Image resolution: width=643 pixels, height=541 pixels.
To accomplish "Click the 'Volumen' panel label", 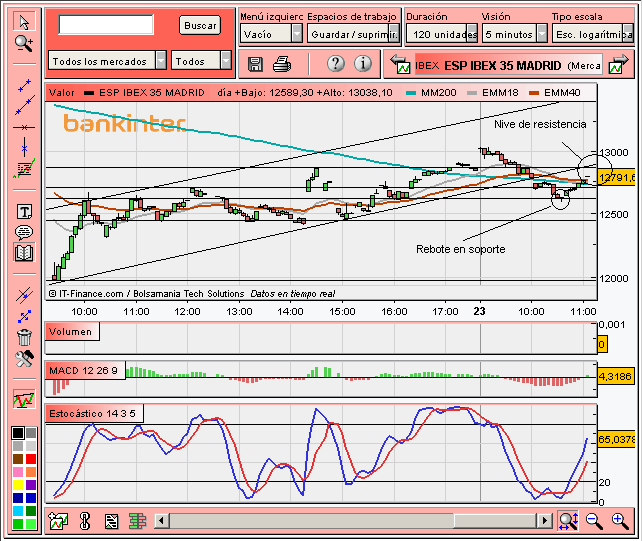I will (x=71, y=331).
